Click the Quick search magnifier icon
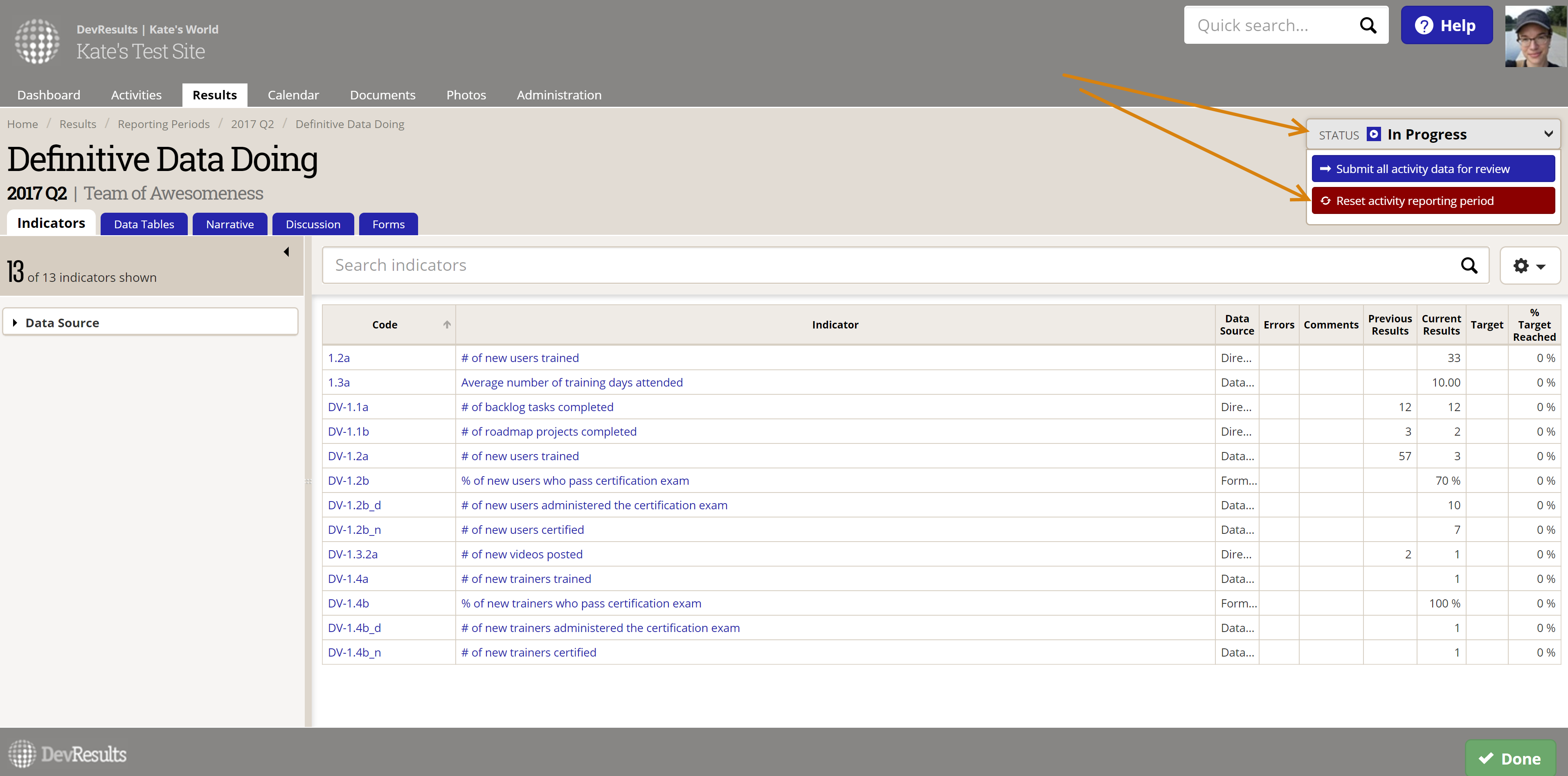Image resolution: width=1568 pixels, height=776 pixels. (1368, 25)
